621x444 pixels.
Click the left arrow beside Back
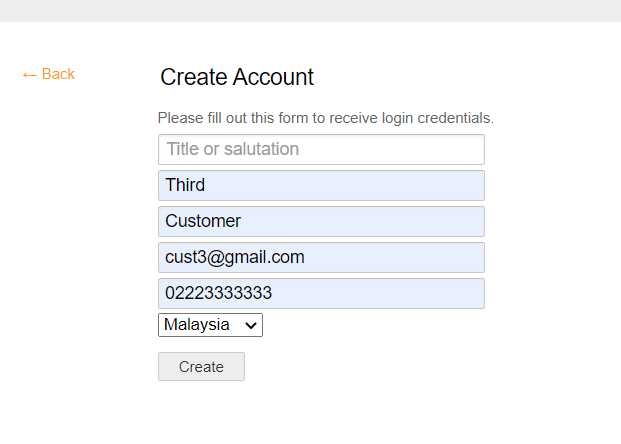[x=29, y=75]
